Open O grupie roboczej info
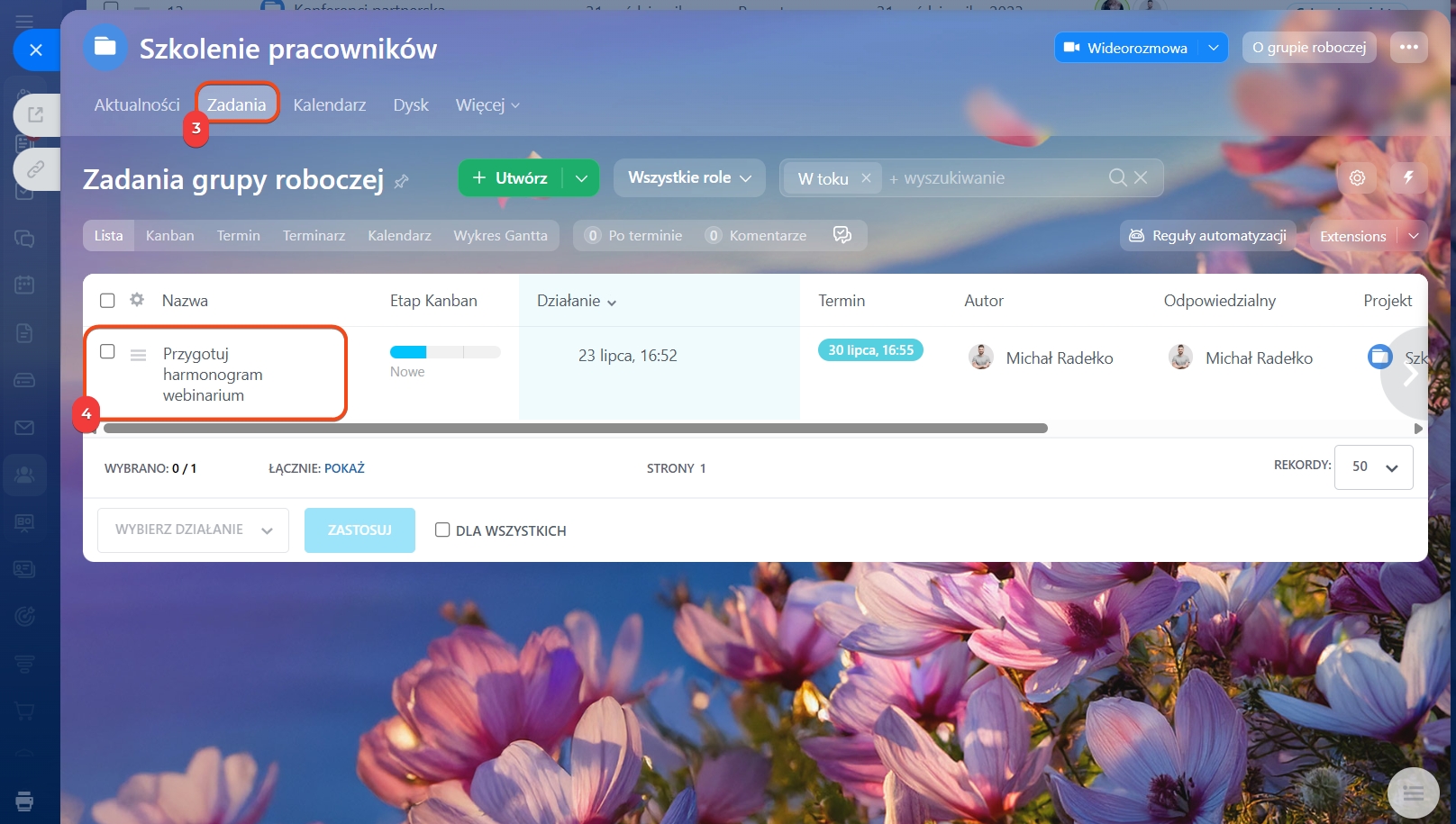 [x=1309, y=47]
